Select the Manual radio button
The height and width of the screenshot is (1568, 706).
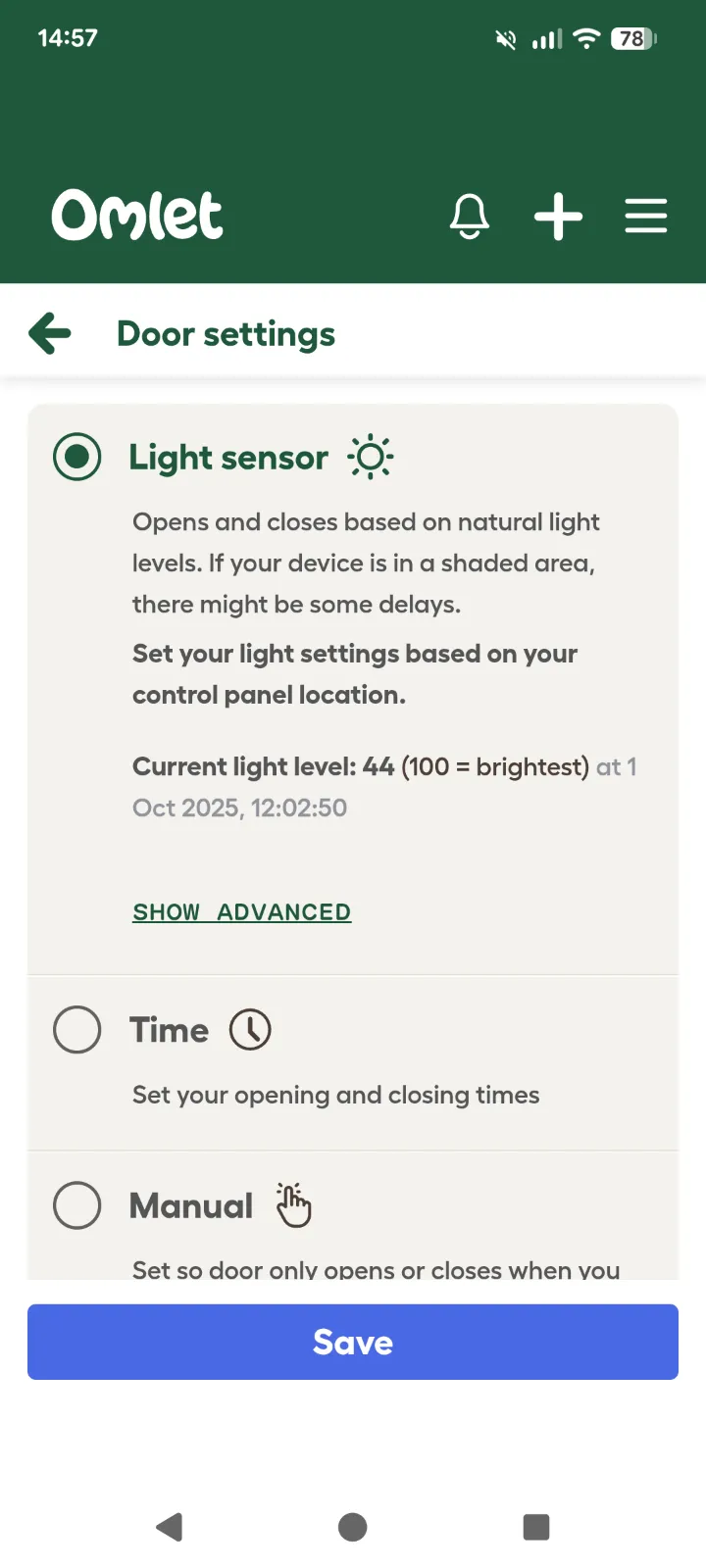tap(77, 1205)
